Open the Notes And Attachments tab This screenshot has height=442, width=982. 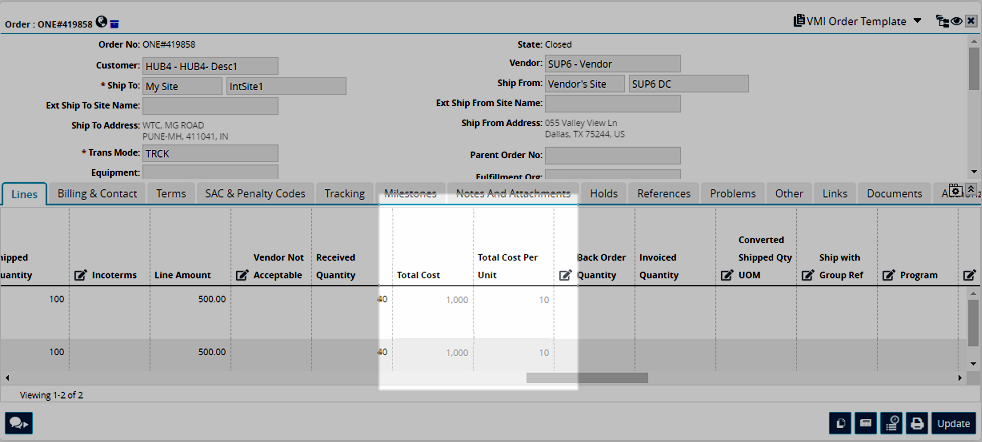pyautogui.click(x=513, y=193)
